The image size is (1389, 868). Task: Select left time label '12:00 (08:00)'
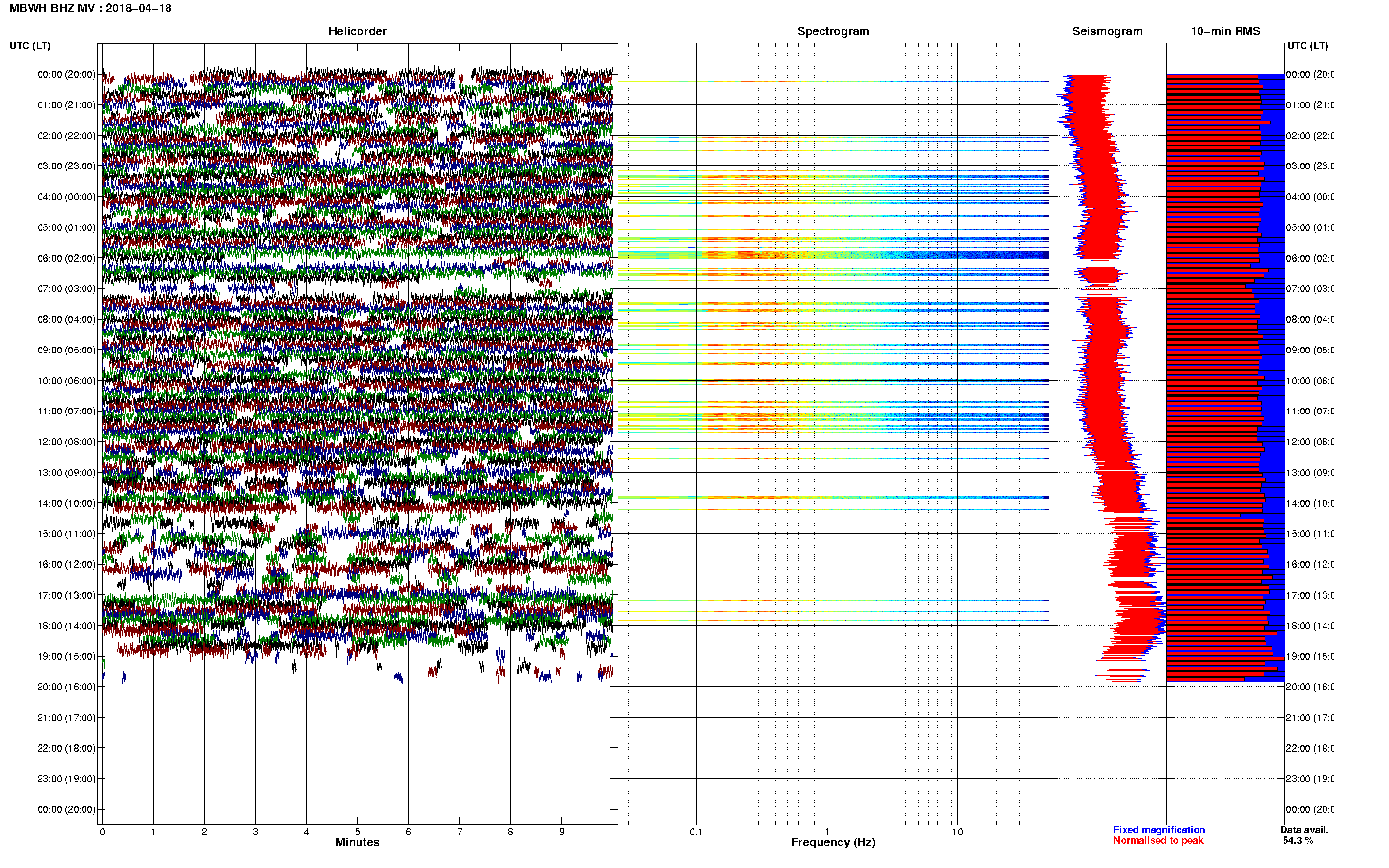tap(66, 442)
